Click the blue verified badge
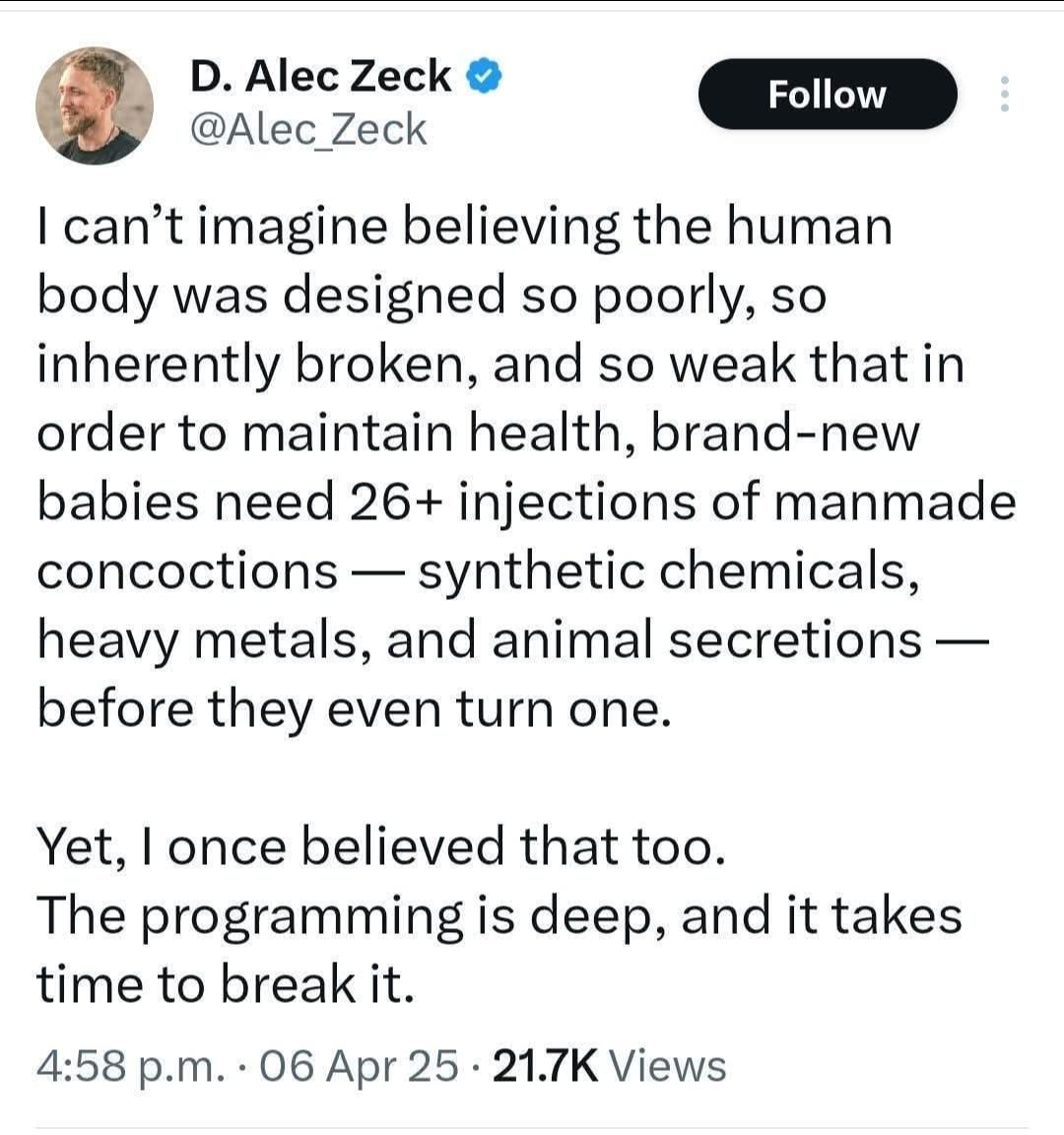1064x1135 pixels. pyautogui.click(x=485, y=76)
